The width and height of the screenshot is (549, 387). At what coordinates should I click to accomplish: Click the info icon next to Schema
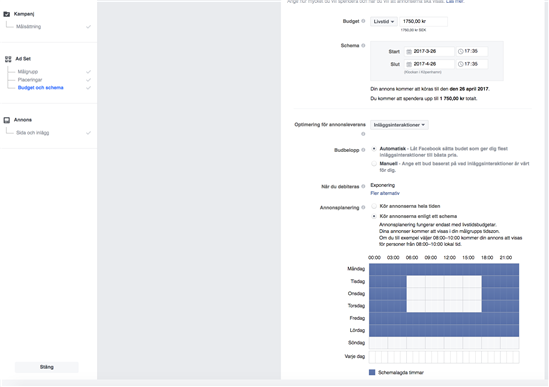(363, 46)
